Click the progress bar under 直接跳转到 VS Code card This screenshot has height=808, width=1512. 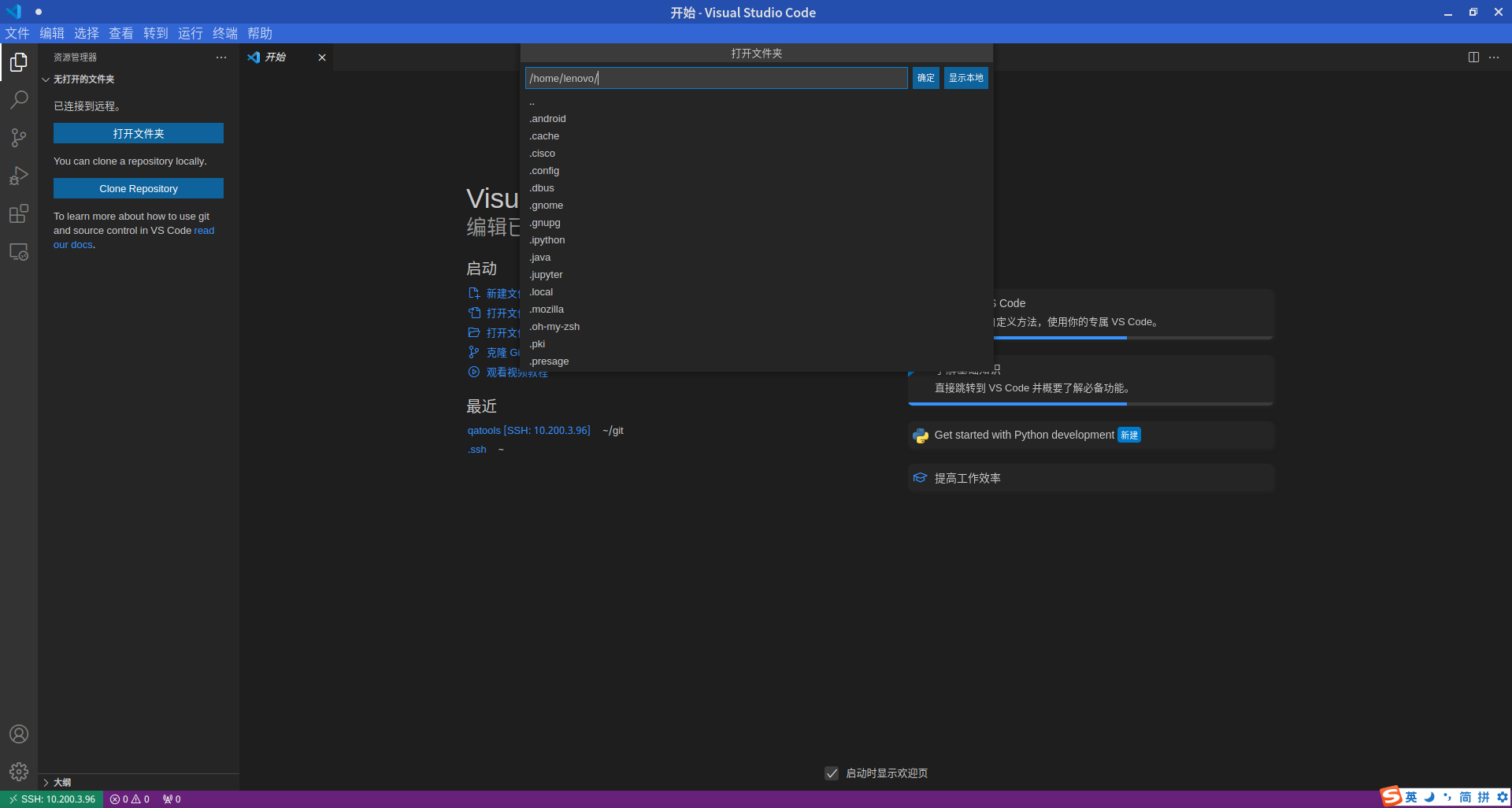point(1091,404)
